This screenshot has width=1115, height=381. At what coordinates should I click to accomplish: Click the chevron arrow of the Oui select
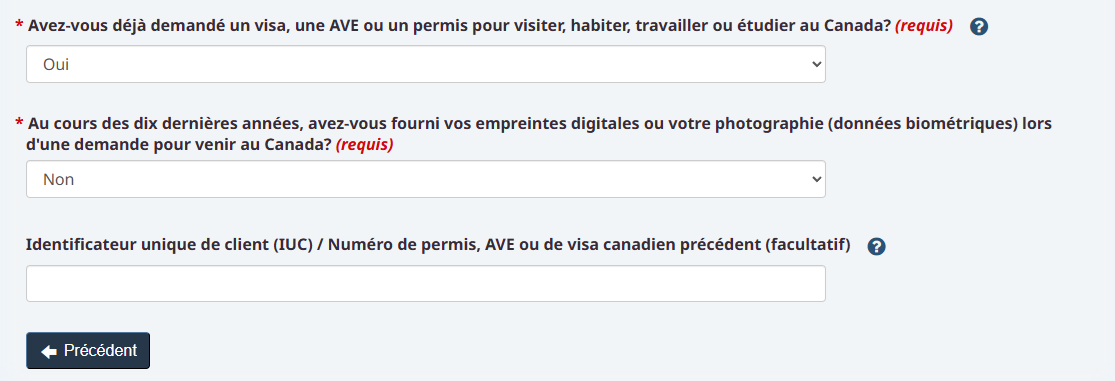(816, 64)
